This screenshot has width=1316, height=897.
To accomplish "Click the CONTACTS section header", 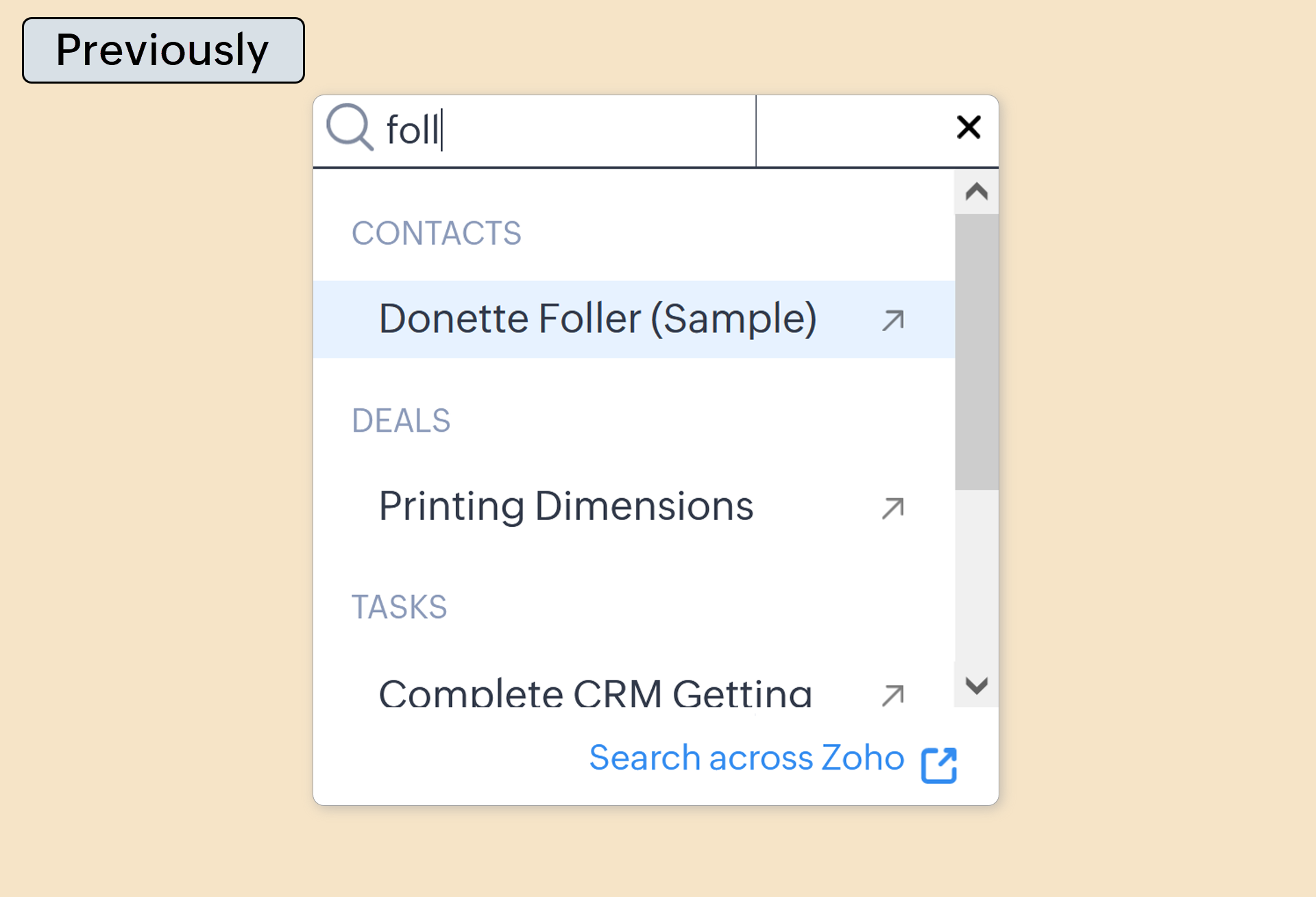I will click(436, 234).
